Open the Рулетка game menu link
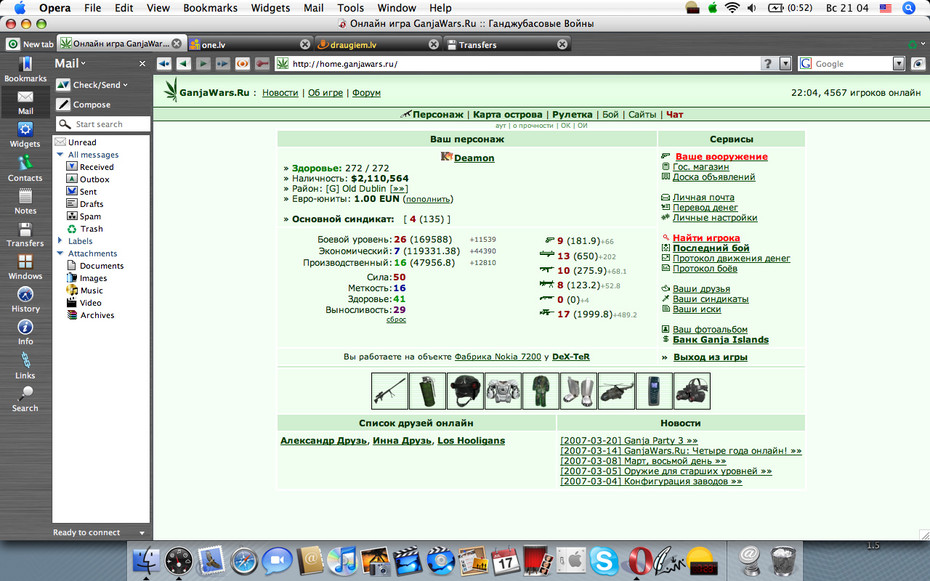This screenshot has height=581, width=930. click(572, 114)
